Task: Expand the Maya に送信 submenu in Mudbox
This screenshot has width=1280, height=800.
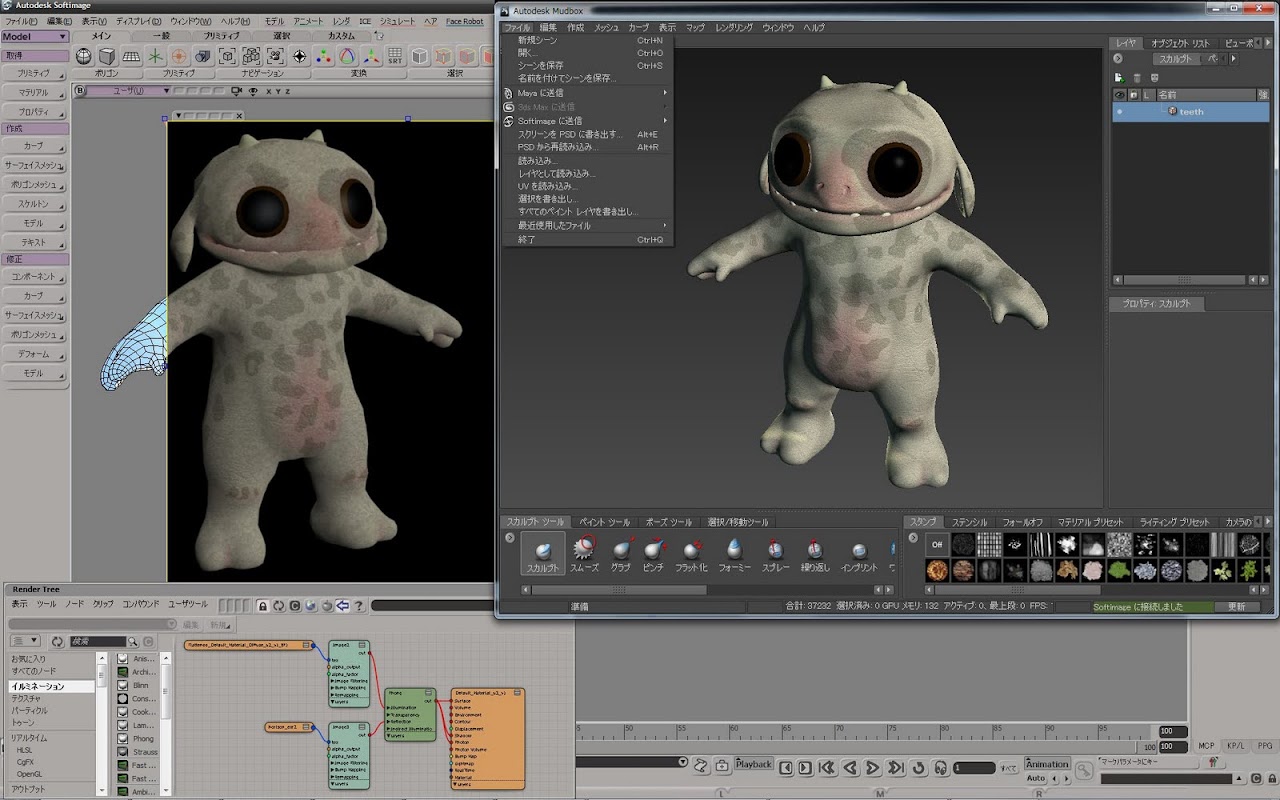Action: click(587, 93)
